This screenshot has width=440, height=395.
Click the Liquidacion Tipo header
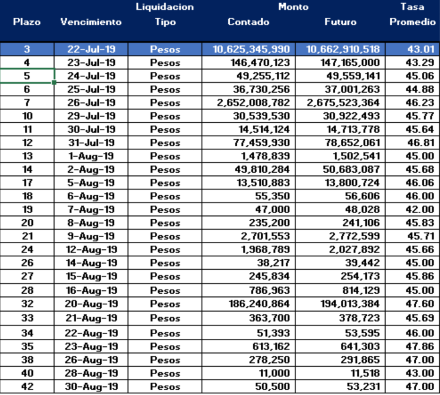pyautogui.click(x=165, y=14)
